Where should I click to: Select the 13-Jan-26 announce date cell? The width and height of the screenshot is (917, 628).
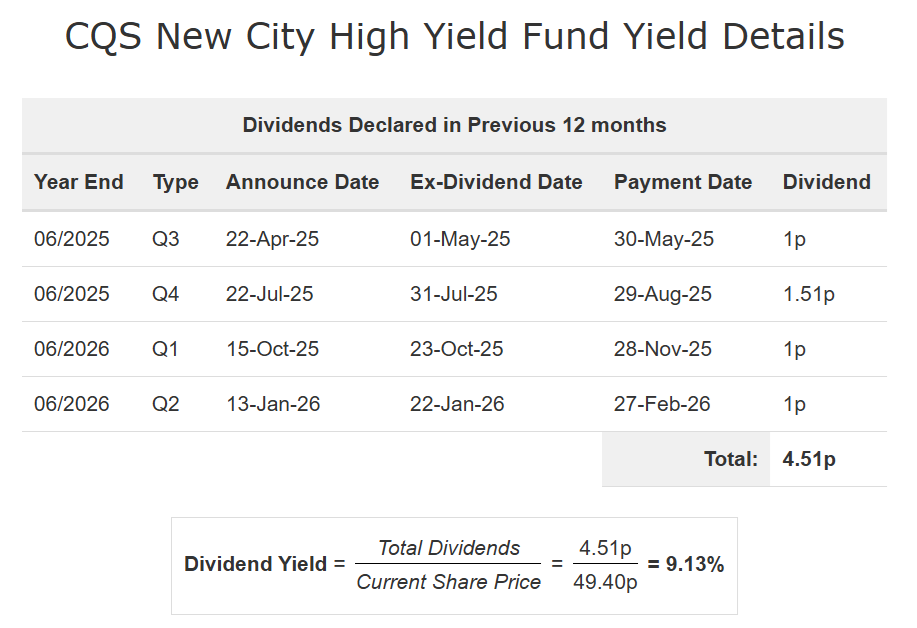click(x=272, y=405)
